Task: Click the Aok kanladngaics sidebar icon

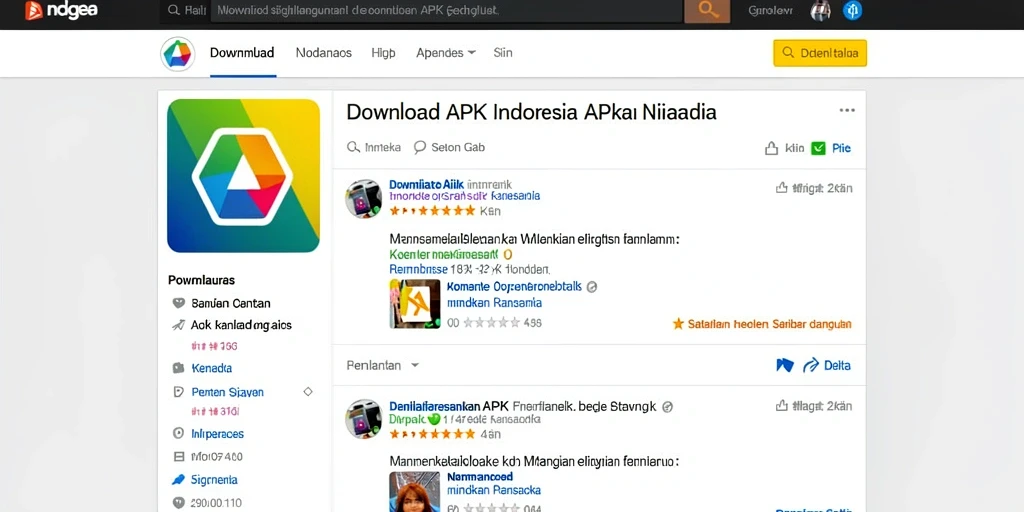Action: point(178,325)
